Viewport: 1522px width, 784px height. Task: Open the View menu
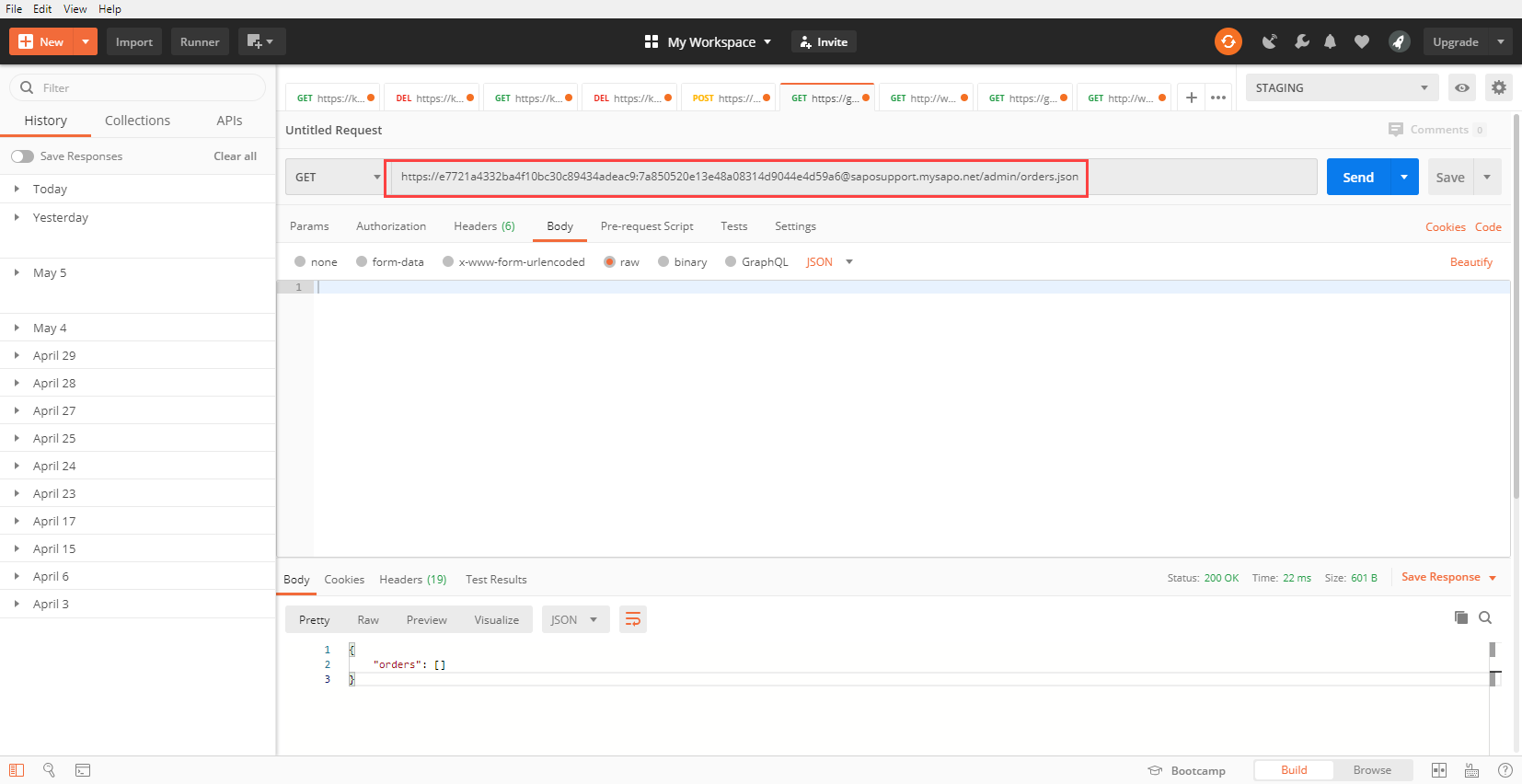[x=75, y=9]
